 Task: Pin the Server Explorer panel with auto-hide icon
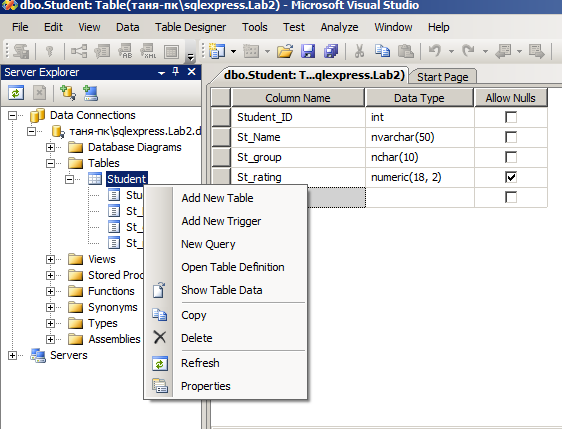(x=176, y=72)
